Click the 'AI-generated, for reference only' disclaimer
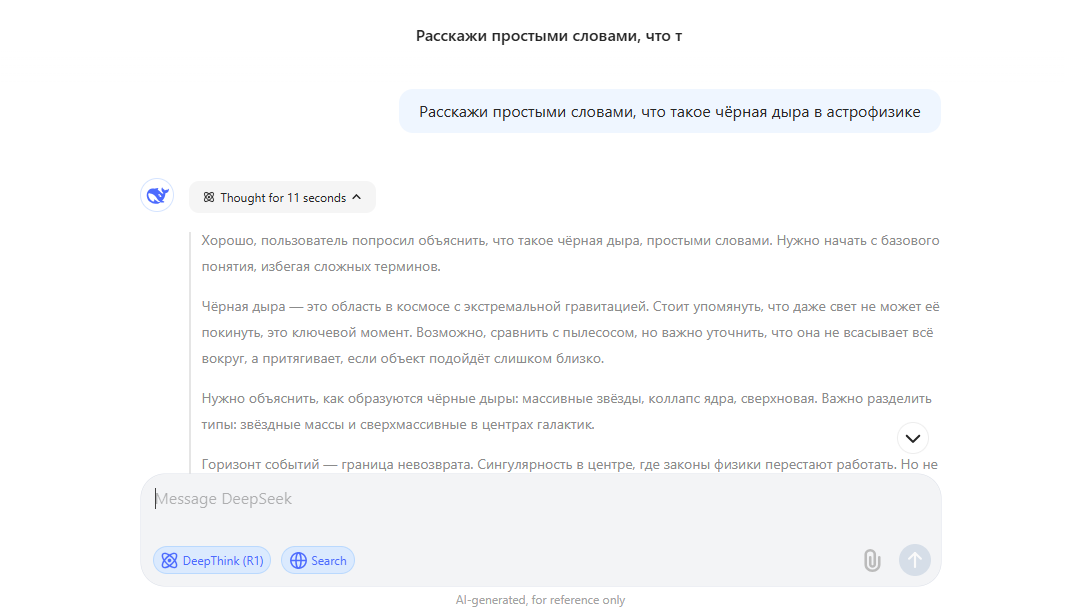 pos(540,600)
